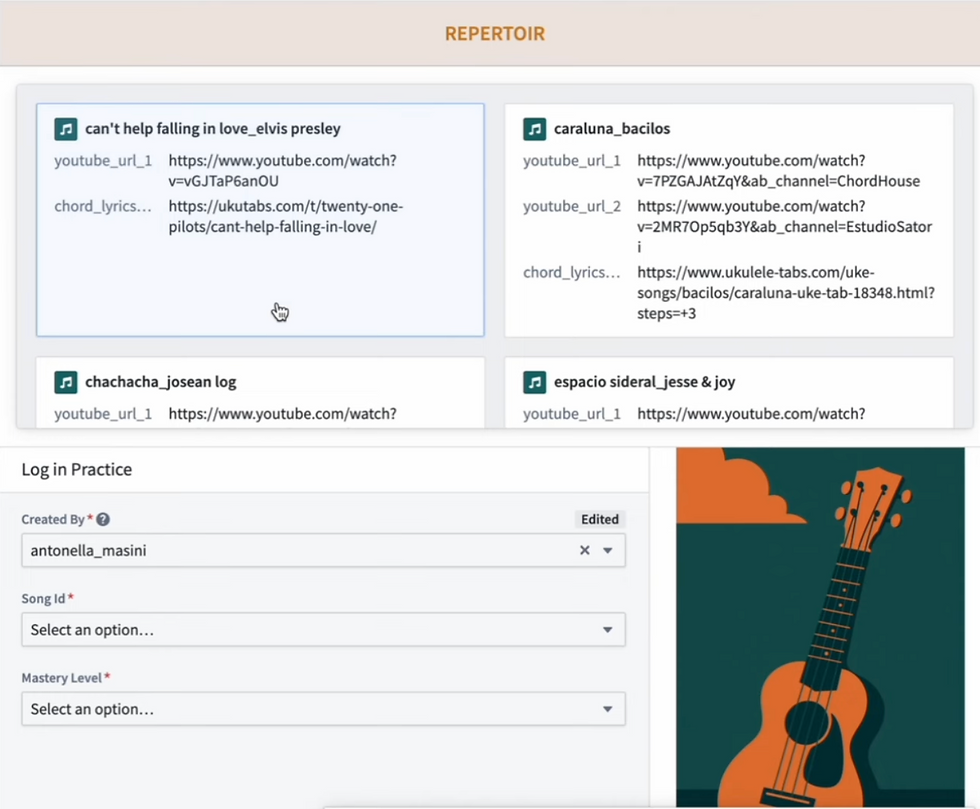Click the music note icon on the caraluna_bacilos card
980x809 pixels.
click(533, 129)
